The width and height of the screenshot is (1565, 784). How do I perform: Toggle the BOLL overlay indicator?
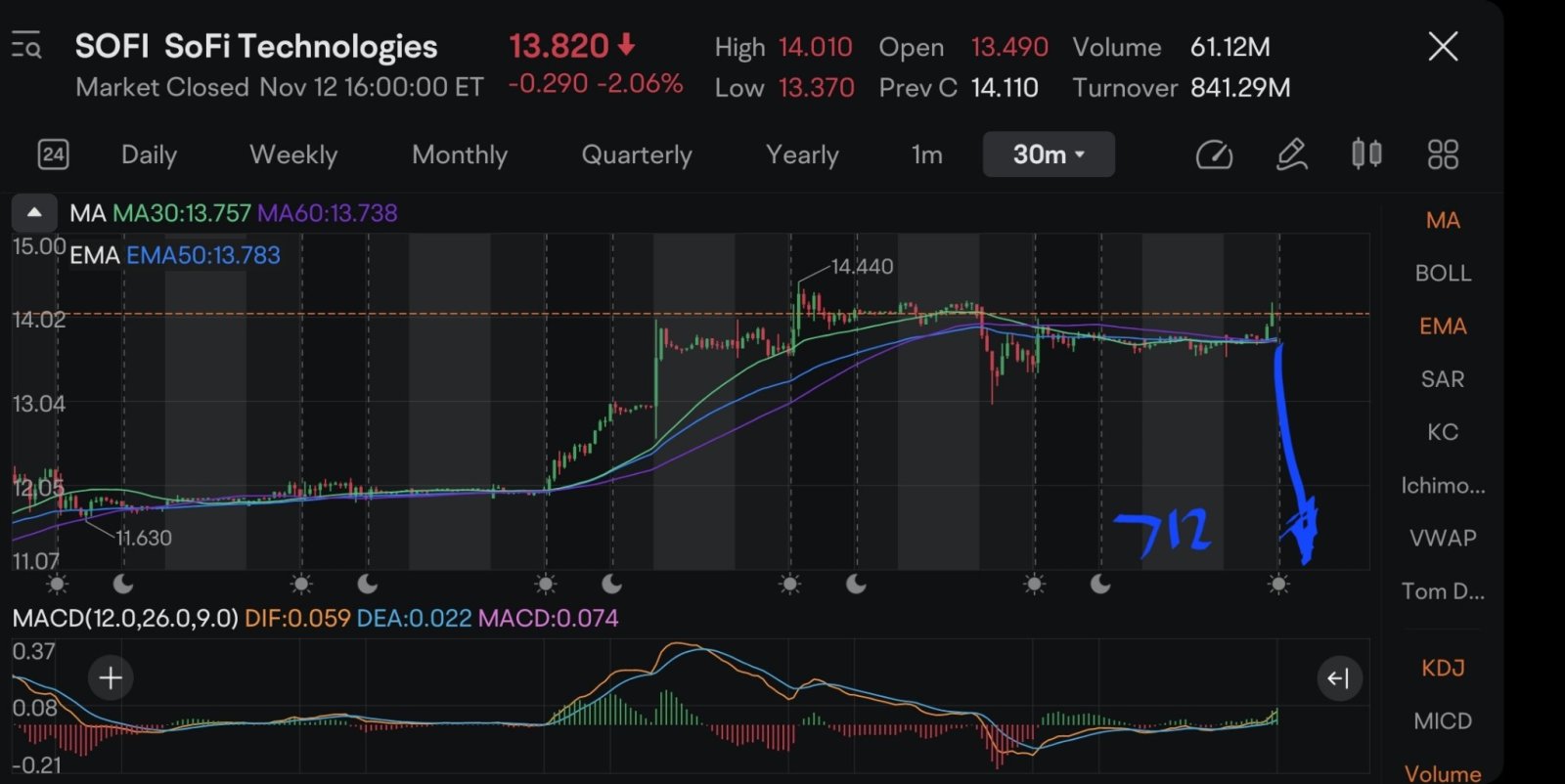[1443, 273]
